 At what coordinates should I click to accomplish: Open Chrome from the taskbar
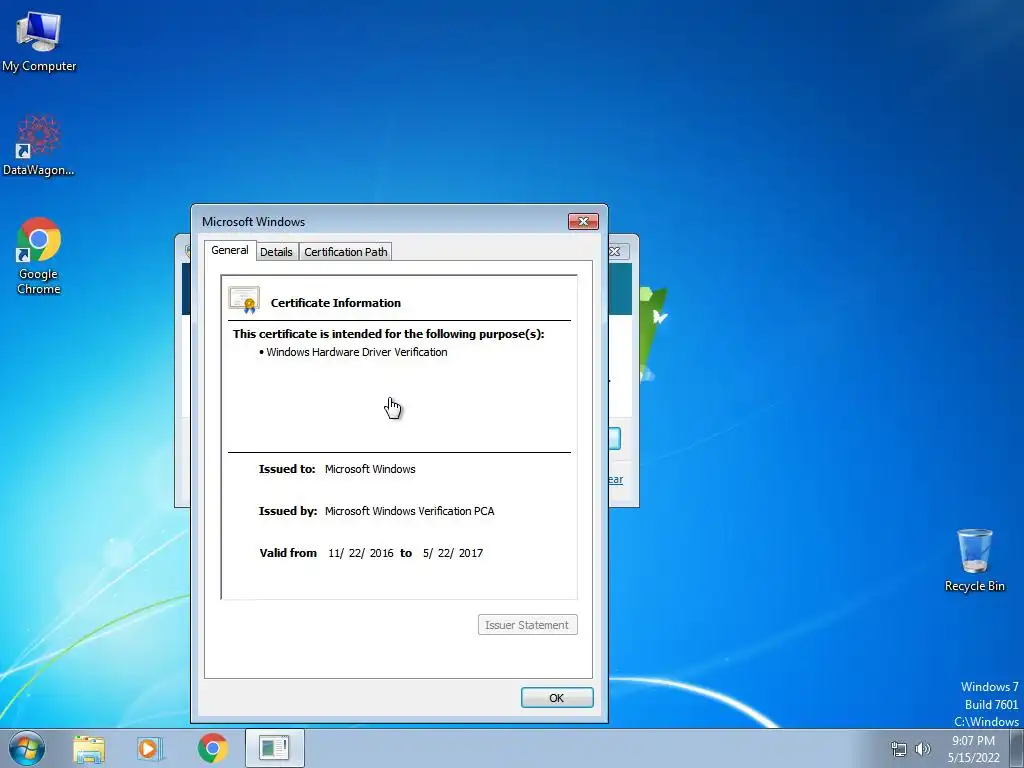pyautogui.click(x=212, y=748)
